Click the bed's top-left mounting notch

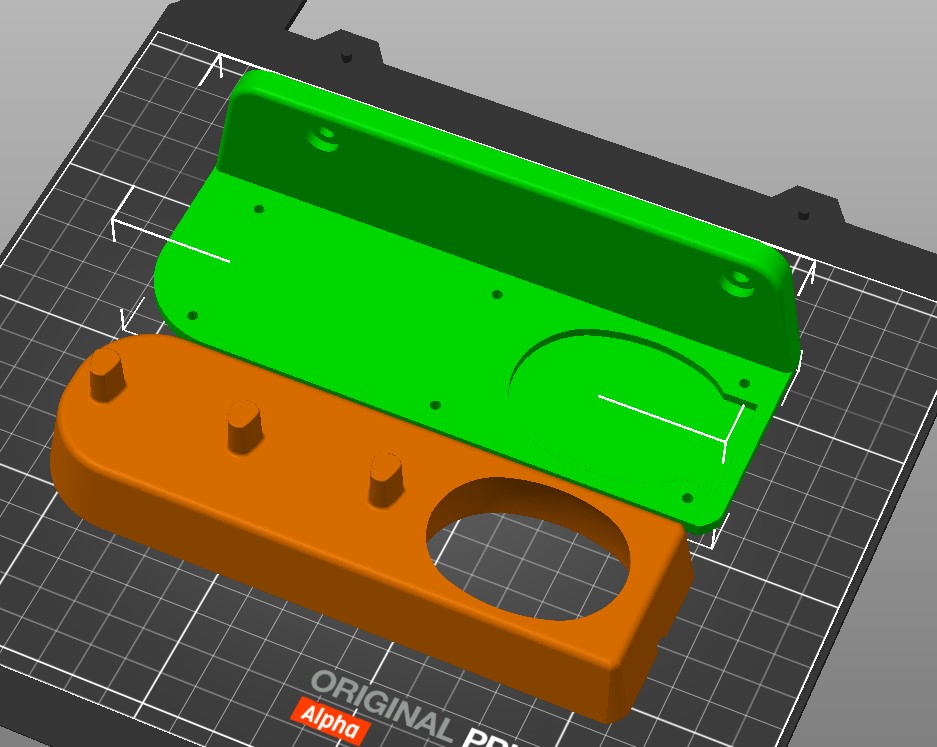(347, 55)
